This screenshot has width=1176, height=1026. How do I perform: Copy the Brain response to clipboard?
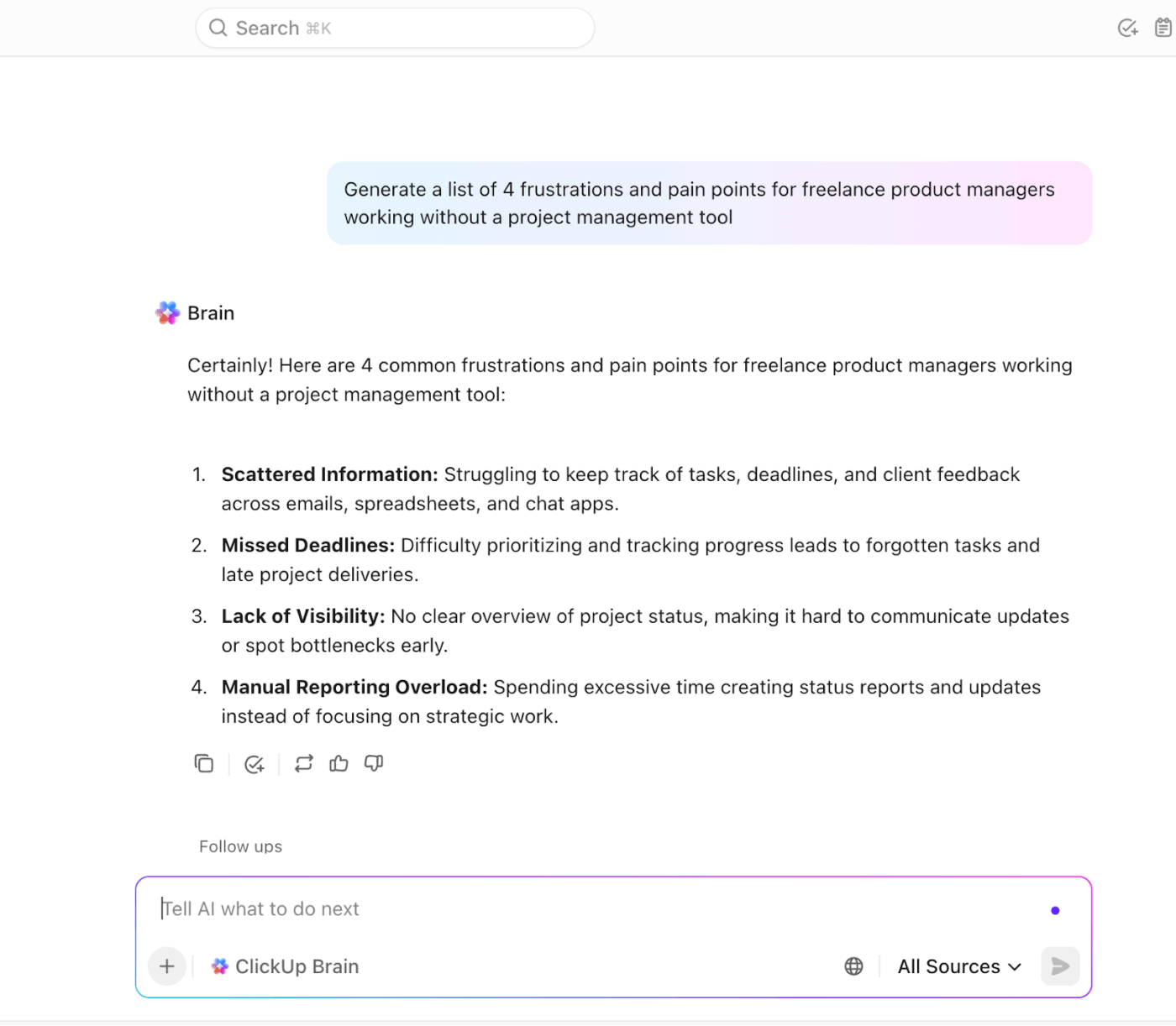tap(204, 763)
